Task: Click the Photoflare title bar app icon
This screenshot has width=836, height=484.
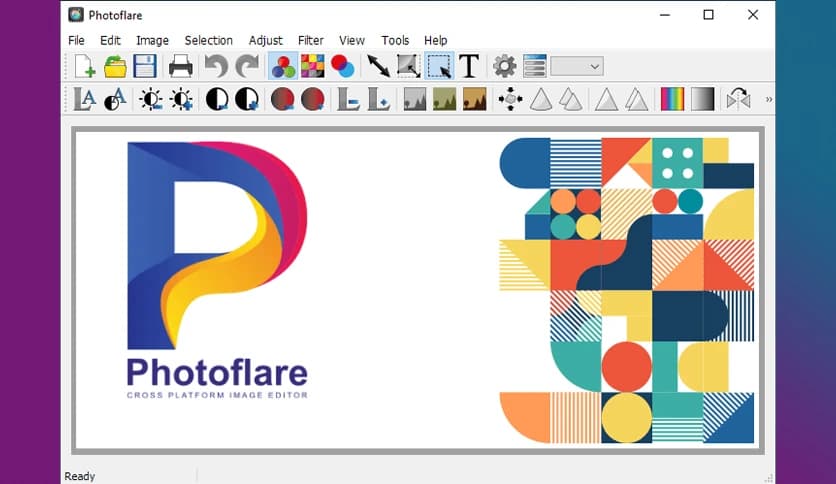Action: tap(76, 15)
